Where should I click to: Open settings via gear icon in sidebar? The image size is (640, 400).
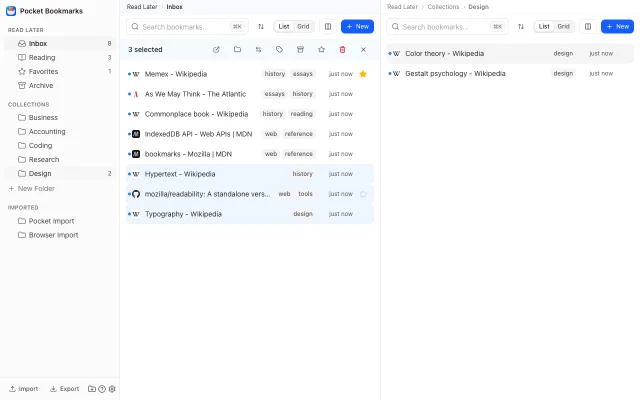112,389
